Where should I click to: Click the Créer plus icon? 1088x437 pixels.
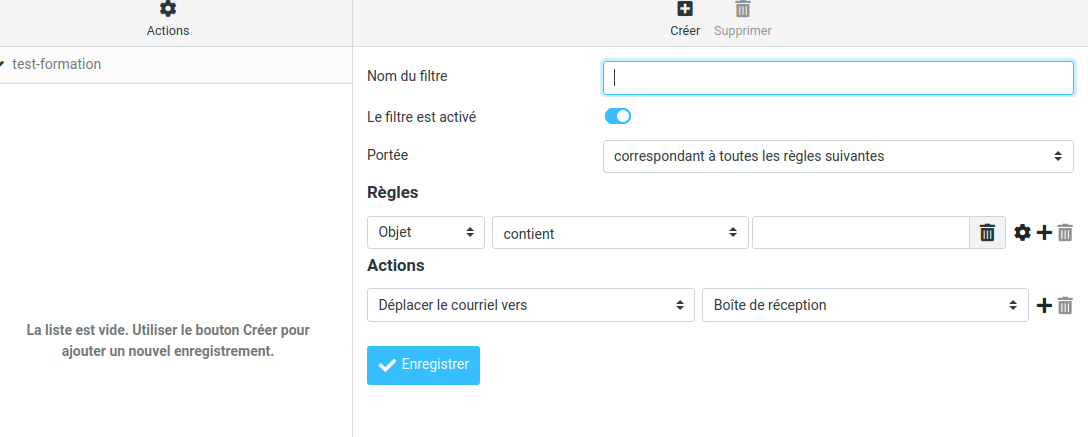pos(685,10)
